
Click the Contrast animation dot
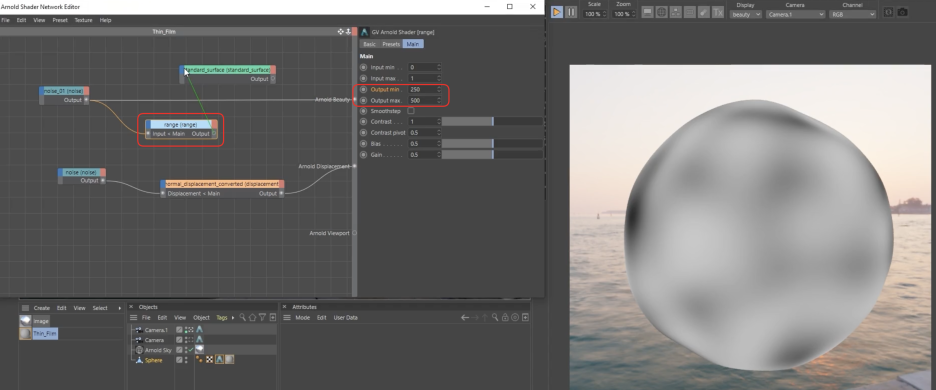pos(364,122)
